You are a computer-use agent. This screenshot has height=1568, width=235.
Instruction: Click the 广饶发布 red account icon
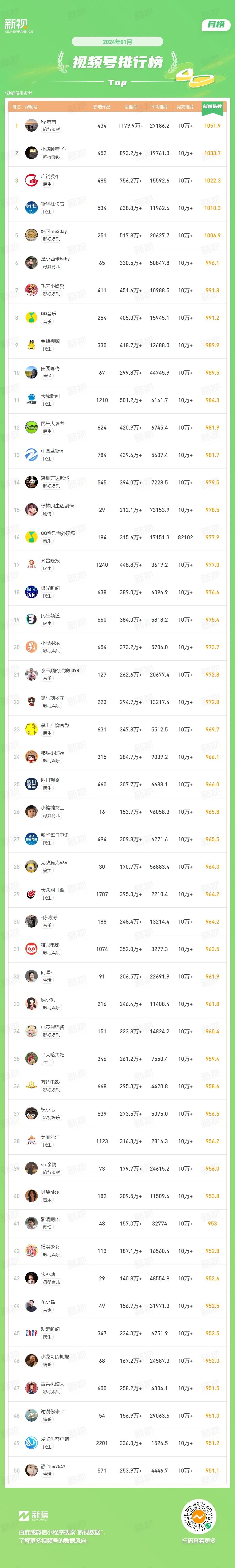click(31, 180)
